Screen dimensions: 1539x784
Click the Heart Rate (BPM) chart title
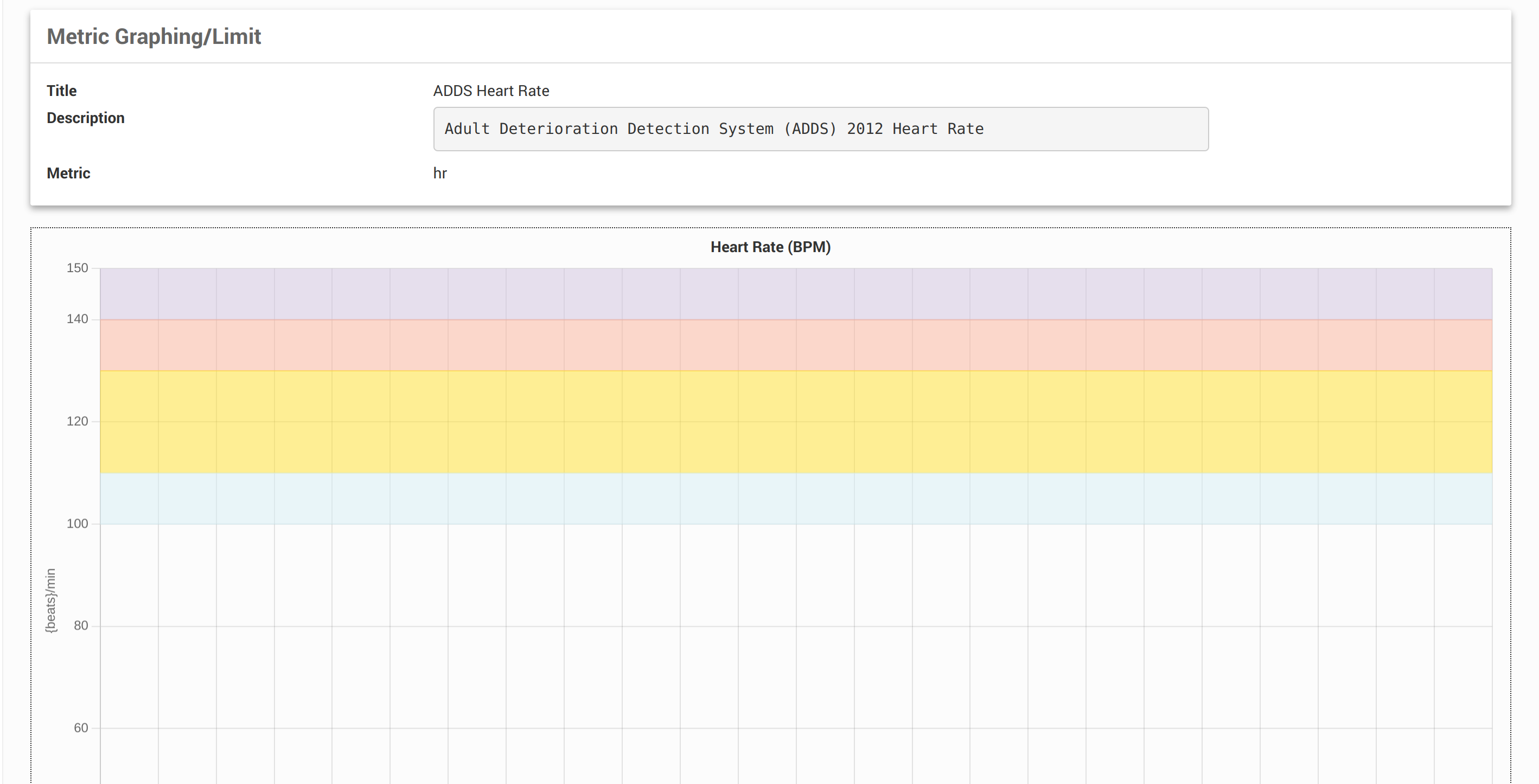click(769, 247)
